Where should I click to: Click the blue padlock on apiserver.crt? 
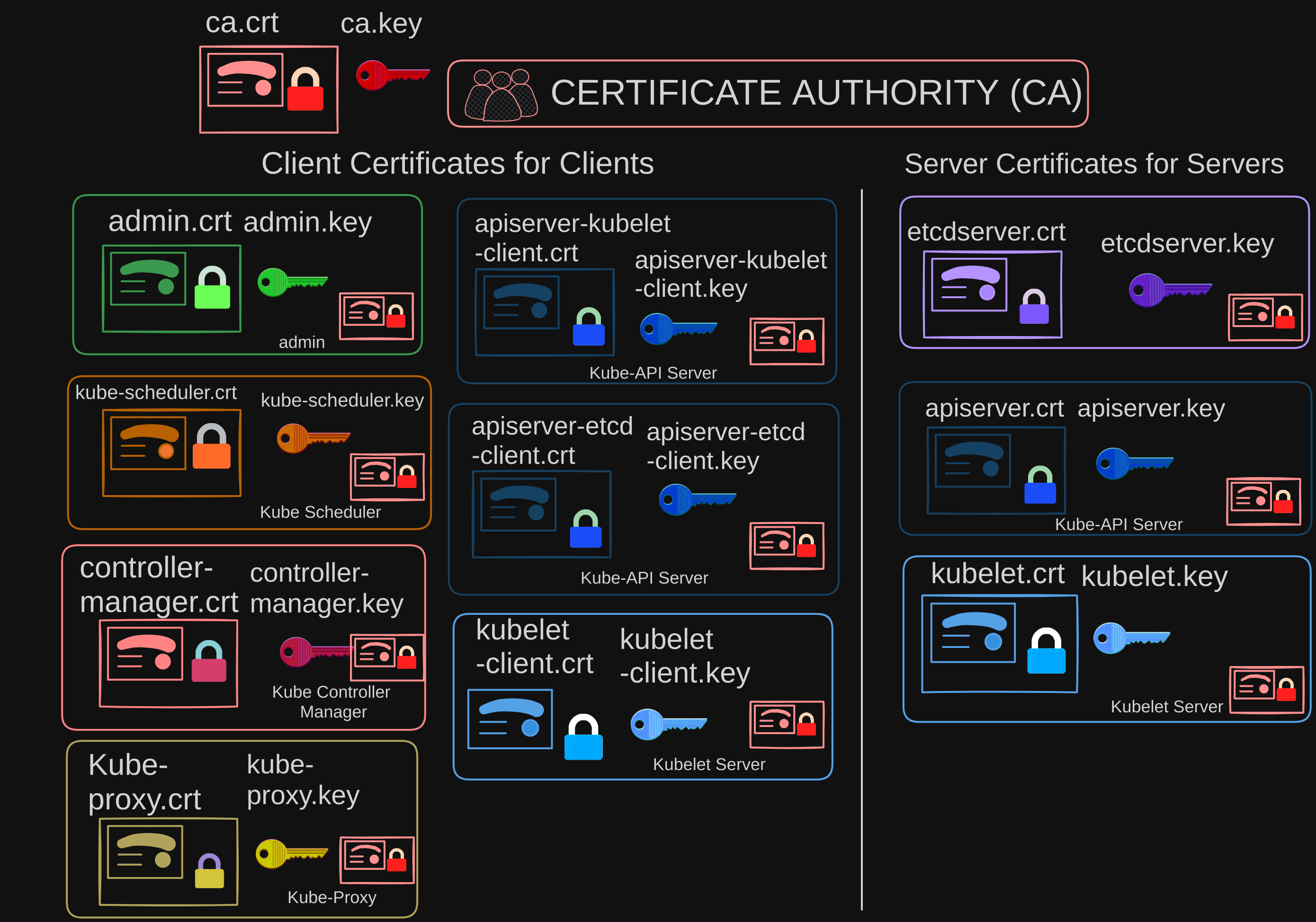click(x=1040, y=485)
